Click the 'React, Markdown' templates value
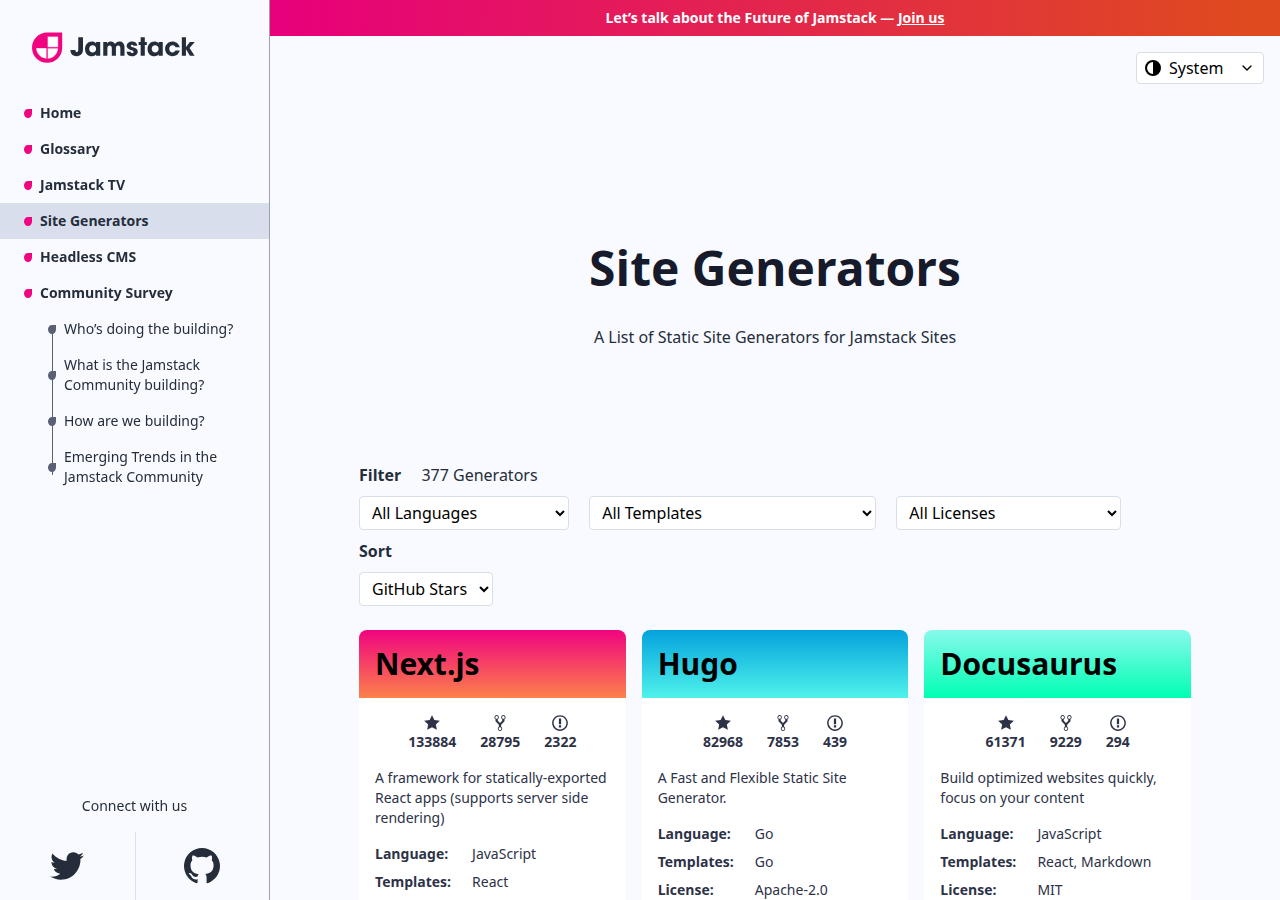Image resolution: width=1280 pixels, height=900 pixels. [1094, 862]
